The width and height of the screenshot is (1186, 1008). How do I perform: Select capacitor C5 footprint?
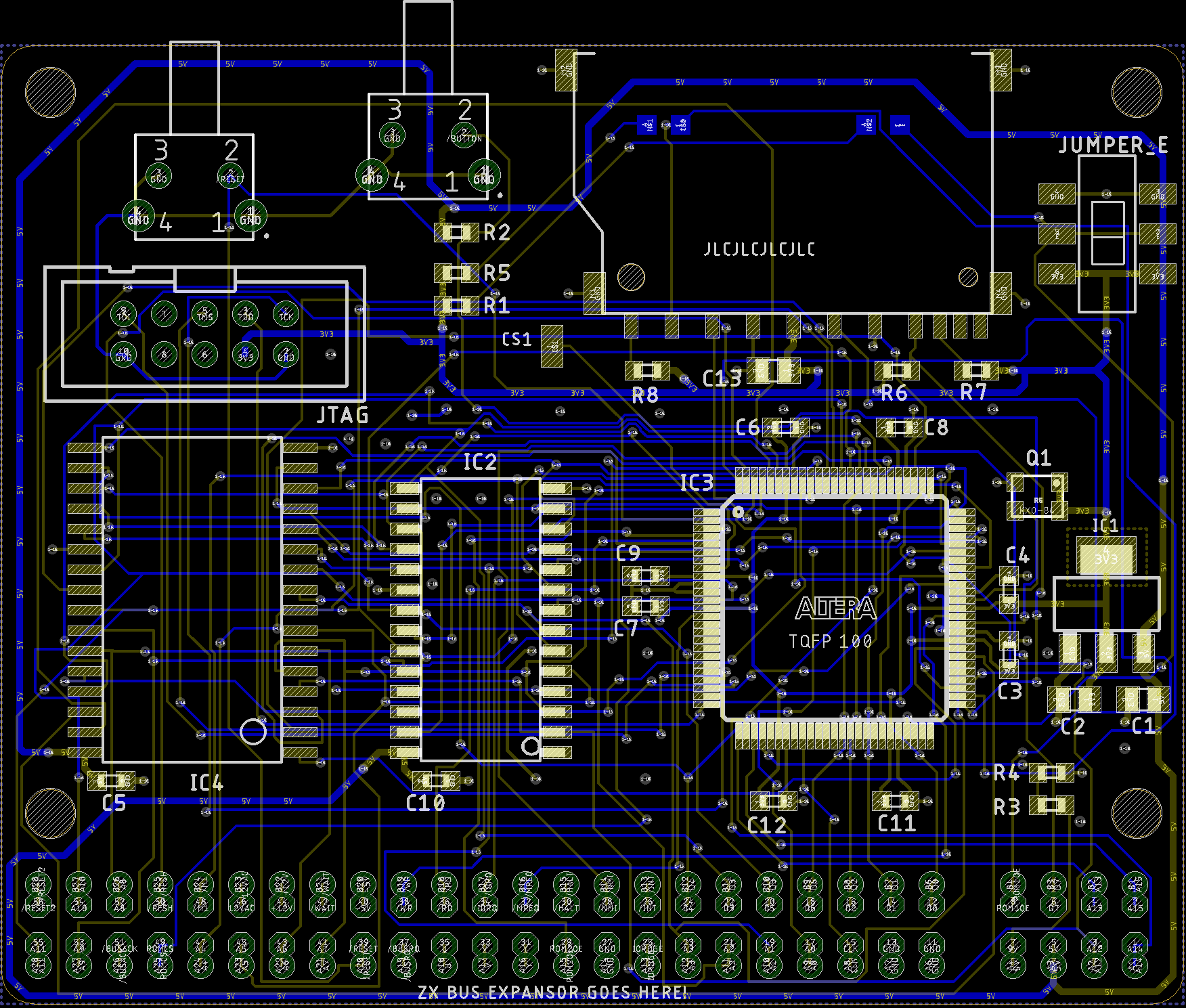(111, 781)
